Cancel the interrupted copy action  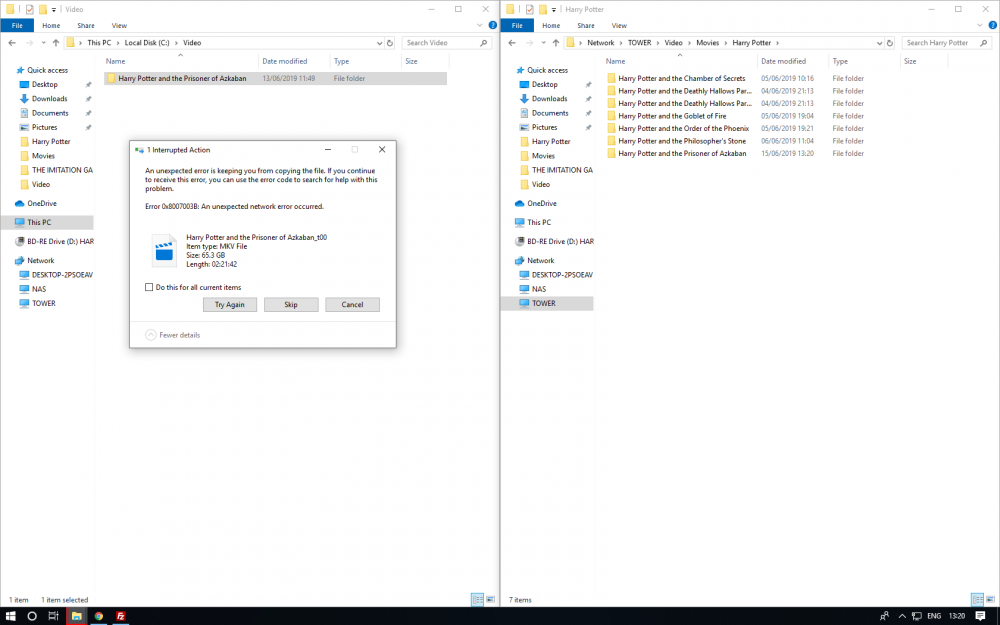[352, 305]
